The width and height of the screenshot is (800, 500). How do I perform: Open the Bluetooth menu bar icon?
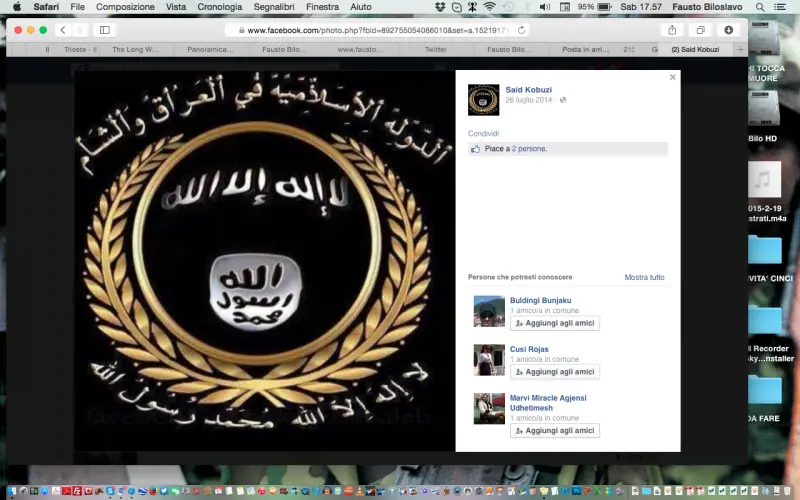(526, 7)
